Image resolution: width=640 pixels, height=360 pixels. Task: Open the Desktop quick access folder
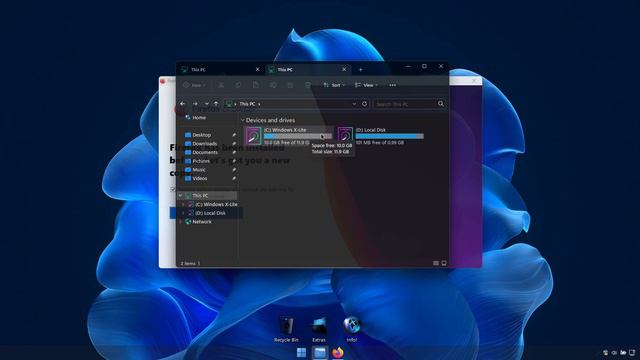tap(198, 135)
